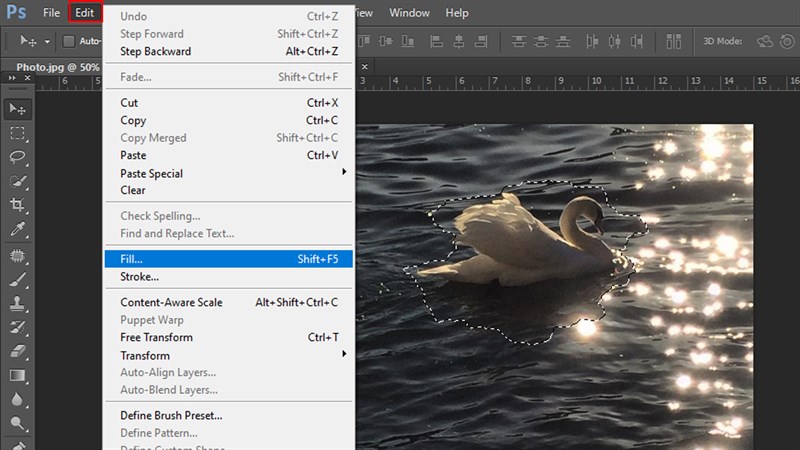Select the Rectangular Marquee tool
The image size is (800, 450).
17,133
